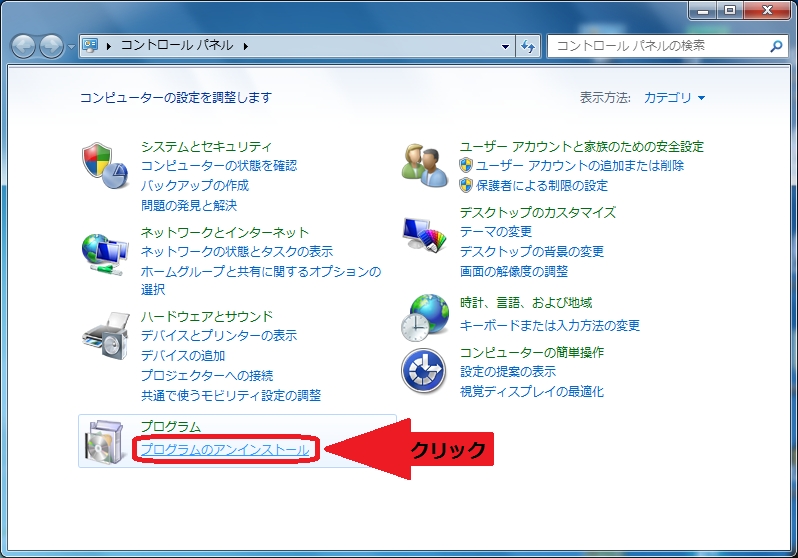
Task: Maximize the Control Panel window
Action: [730, 10]
